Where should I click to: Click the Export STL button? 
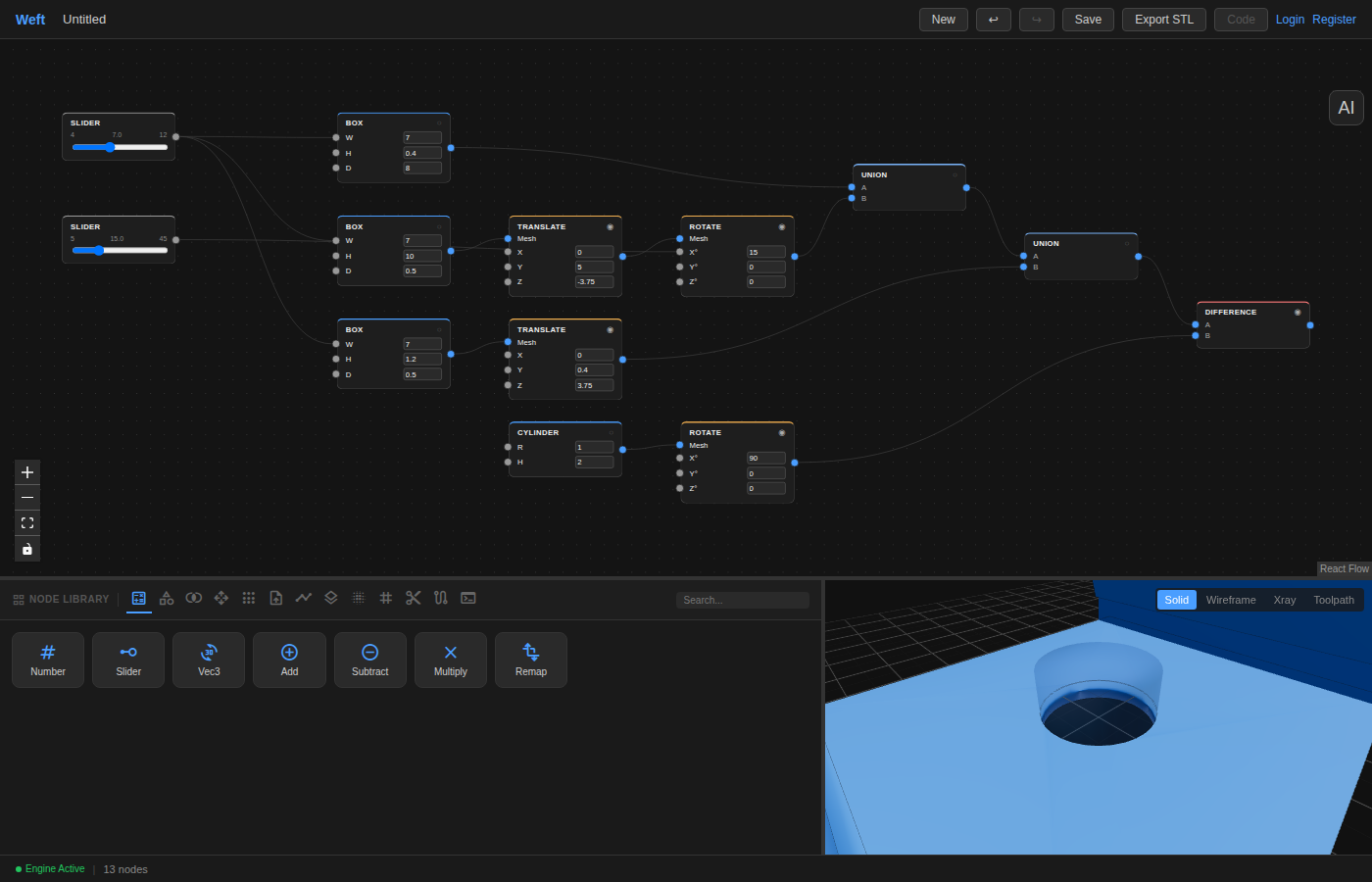(x=1164, y=20)
